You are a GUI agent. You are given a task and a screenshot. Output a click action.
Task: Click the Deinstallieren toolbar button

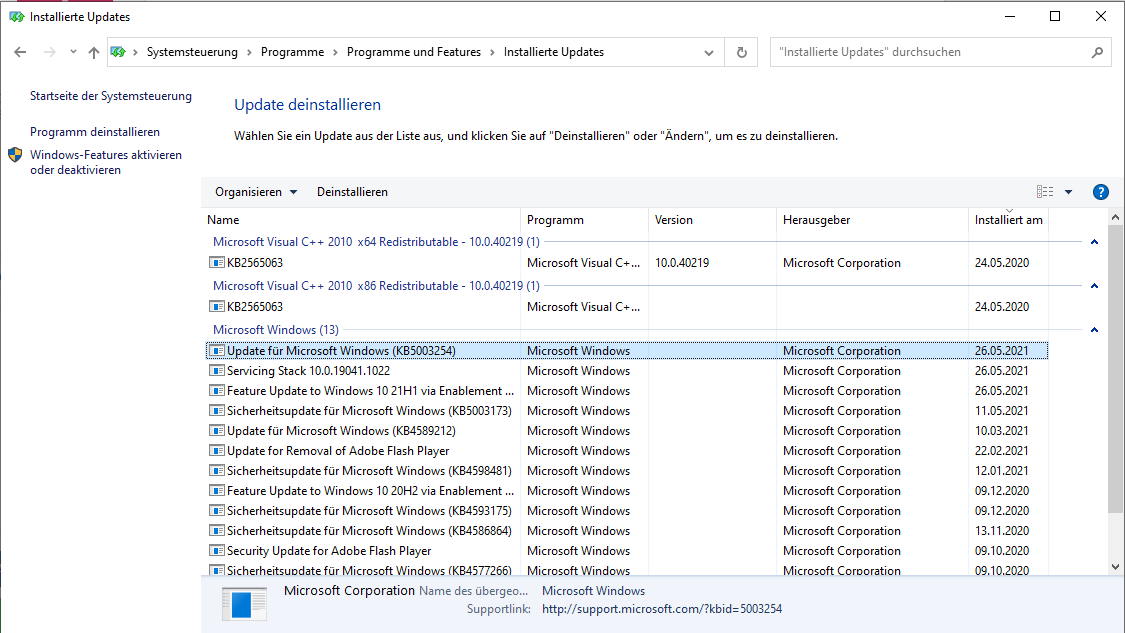(352, 192)
